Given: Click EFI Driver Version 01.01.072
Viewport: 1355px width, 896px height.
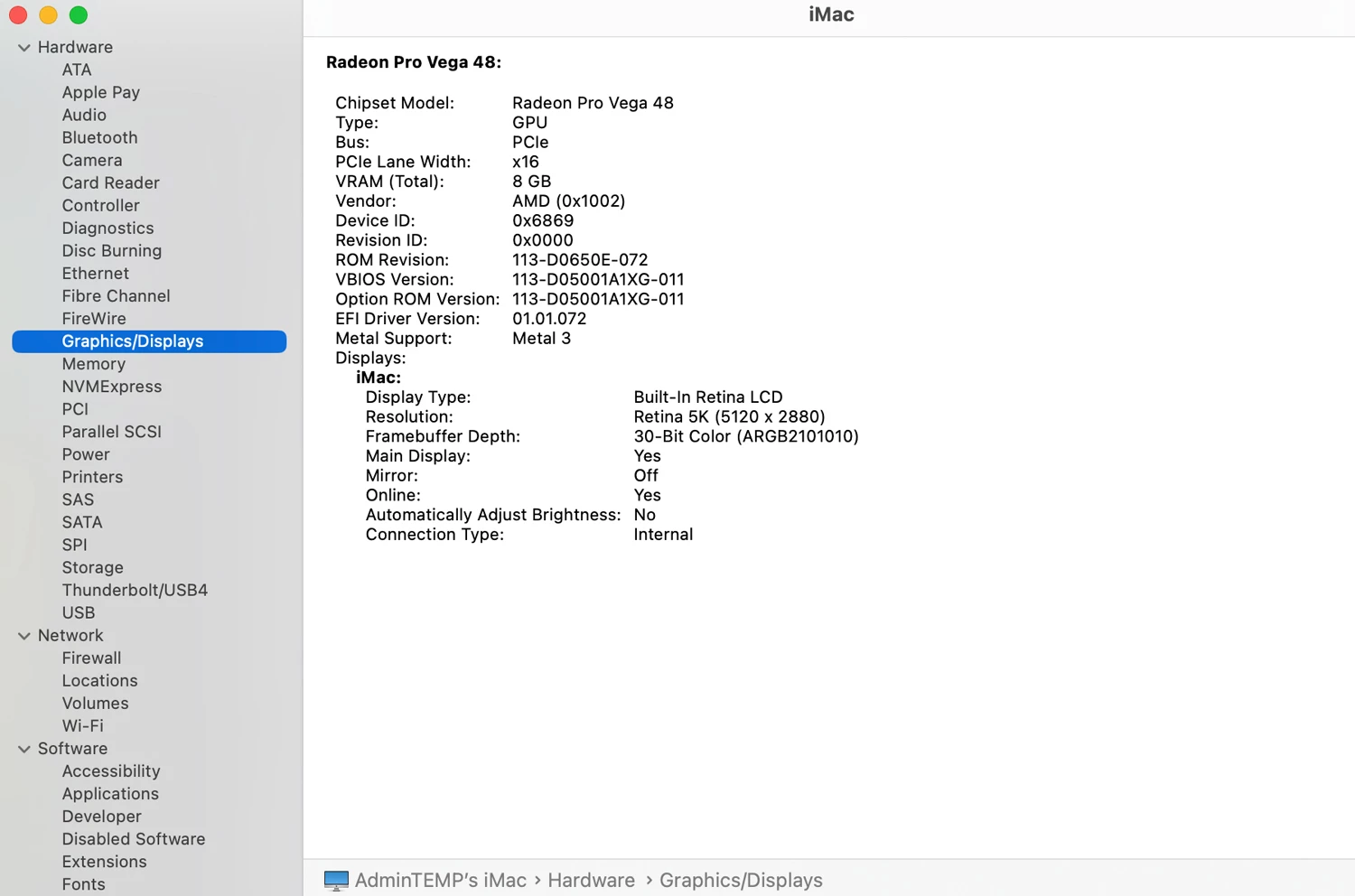Looking at the screenshot, I should click(x=549, y=319).
